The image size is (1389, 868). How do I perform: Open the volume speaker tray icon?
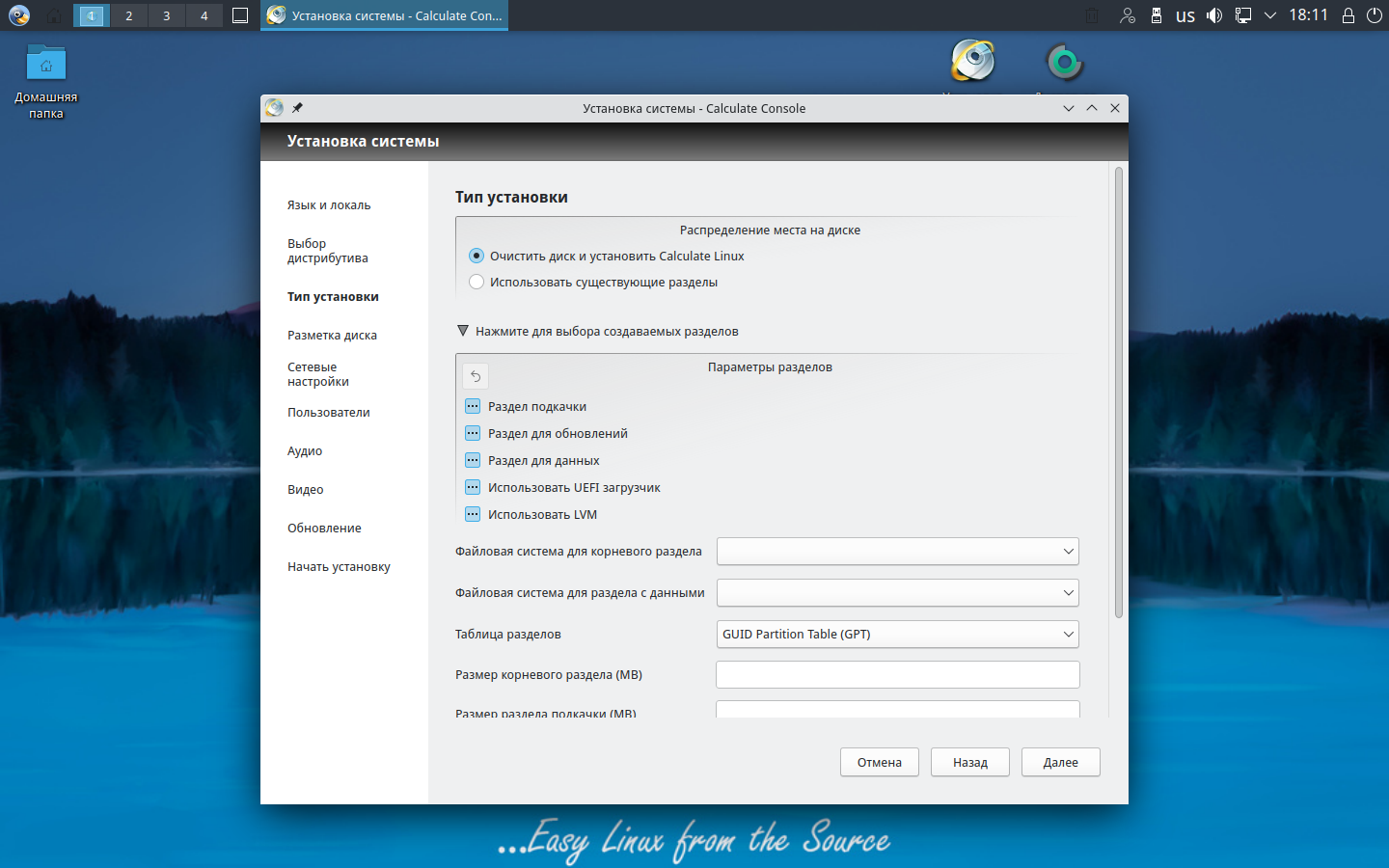click(1214, 15)
